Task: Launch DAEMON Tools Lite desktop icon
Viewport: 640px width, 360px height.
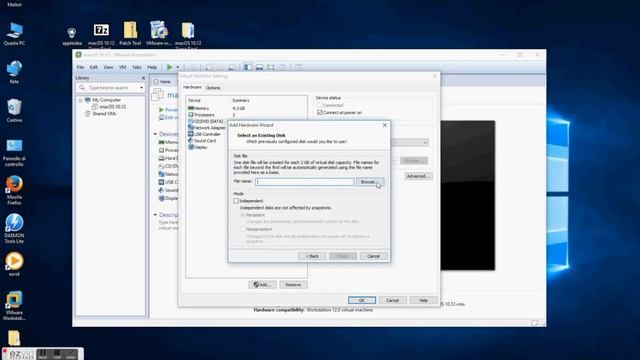Action: pos(14,229)
